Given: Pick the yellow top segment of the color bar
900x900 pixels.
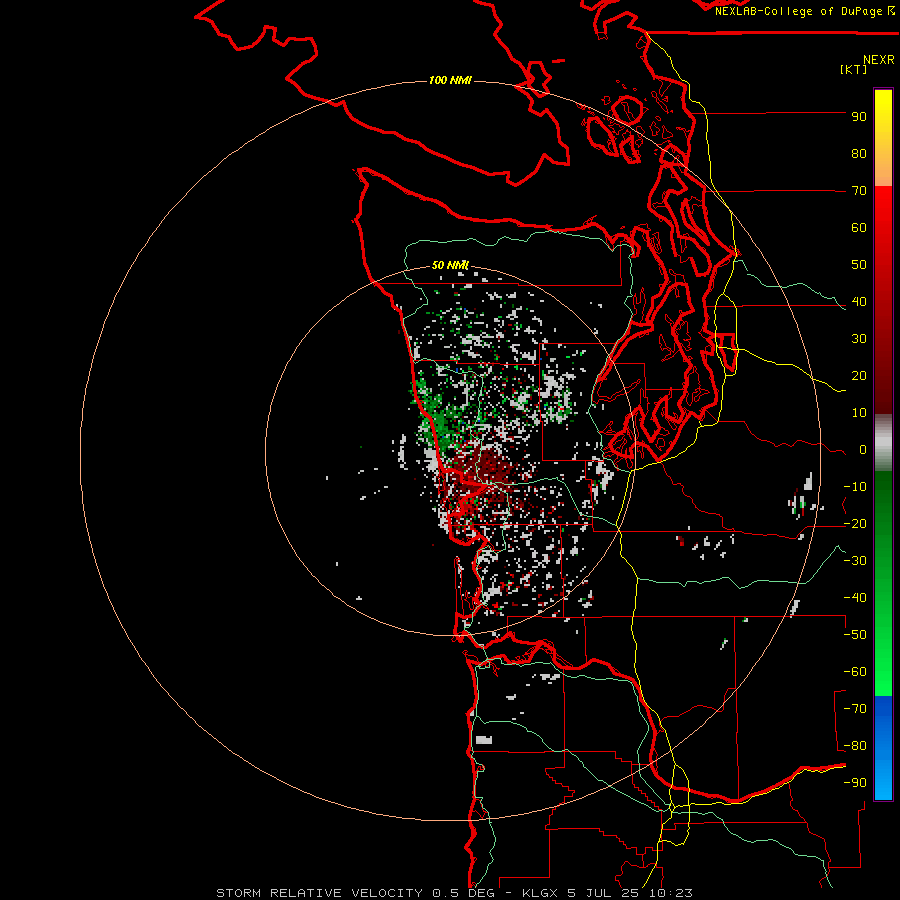Looking at the screenshot, I should (883, 115).
